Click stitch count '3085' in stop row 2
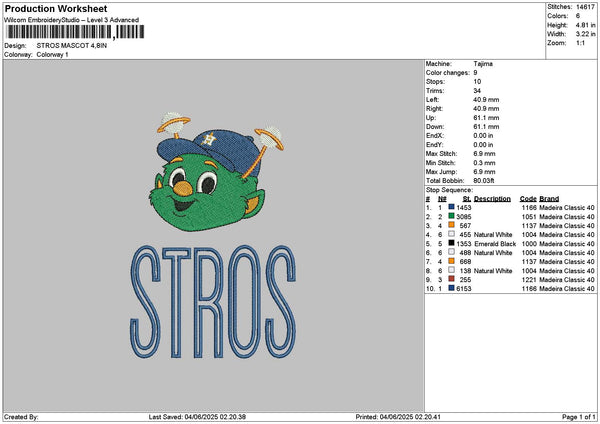This screenshot has width=600, height=424. tap(463, 217)
